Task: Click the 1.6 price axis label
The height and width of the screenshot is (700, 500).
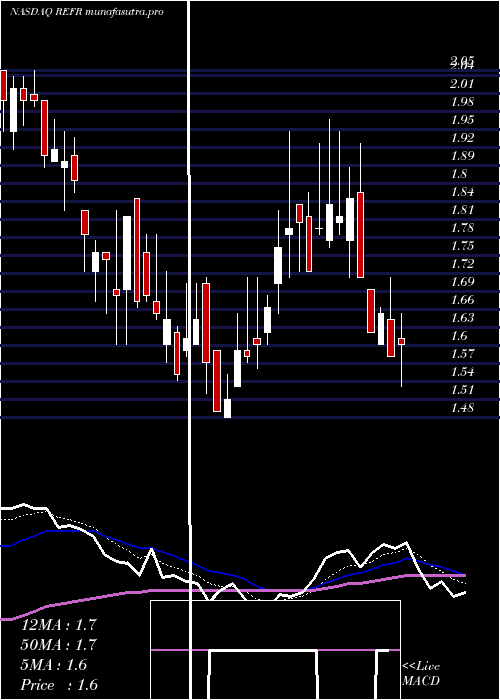Action: point(459,336)
